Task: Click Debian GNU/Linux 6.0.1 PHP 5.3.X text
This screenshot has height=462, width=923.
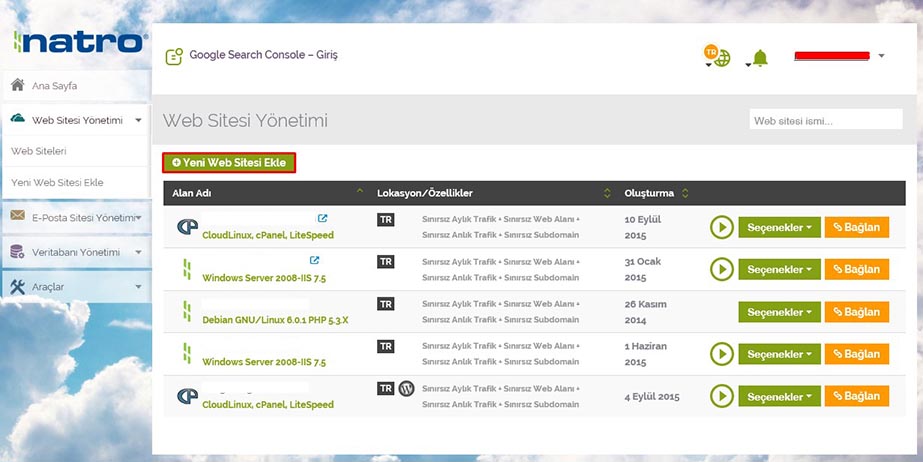Action: point(275,320)
